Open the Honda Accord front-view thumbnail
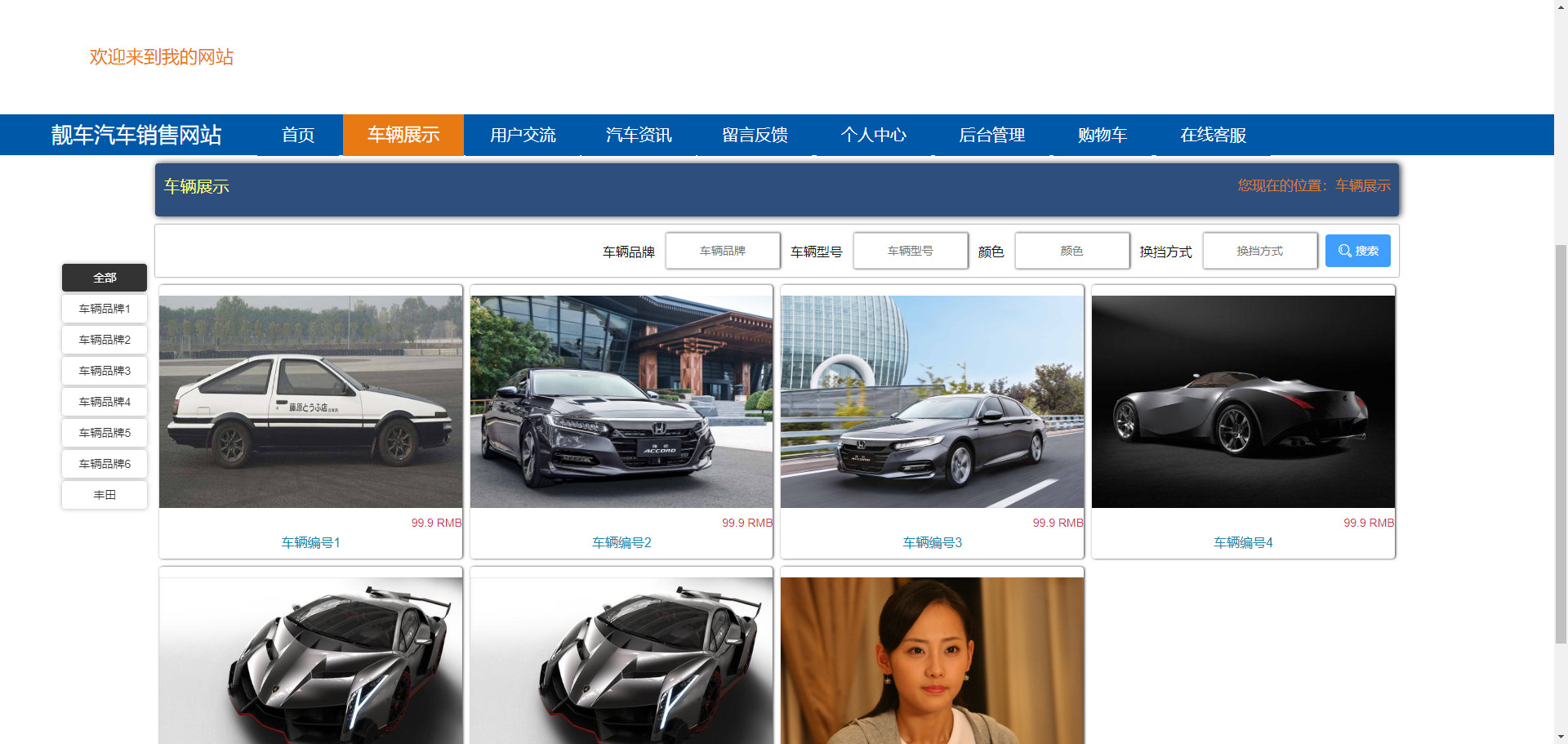 point(621,402)
